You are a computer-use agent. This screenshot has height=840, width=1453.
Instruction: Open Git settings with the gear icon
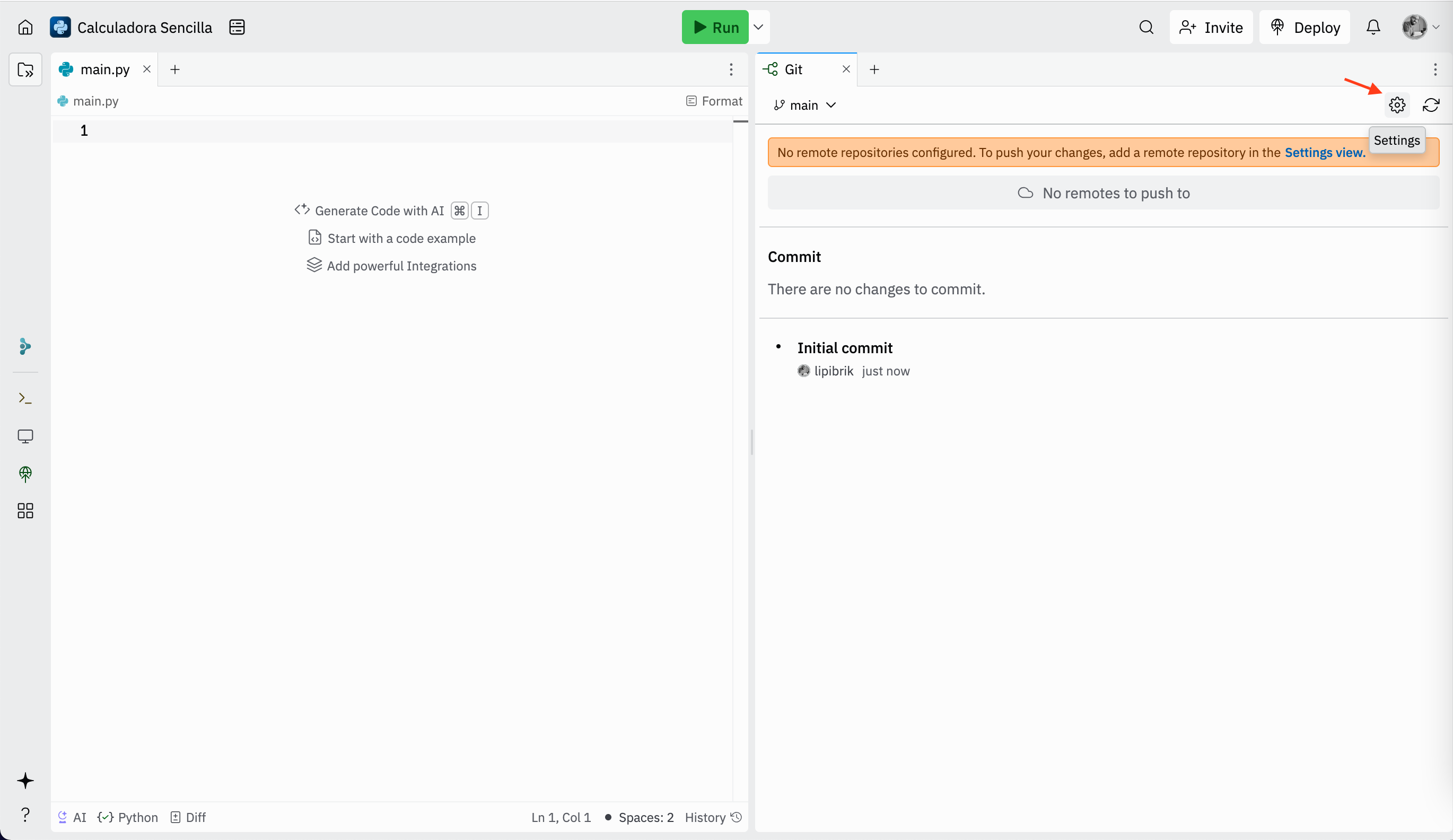tap(1397, 105)
